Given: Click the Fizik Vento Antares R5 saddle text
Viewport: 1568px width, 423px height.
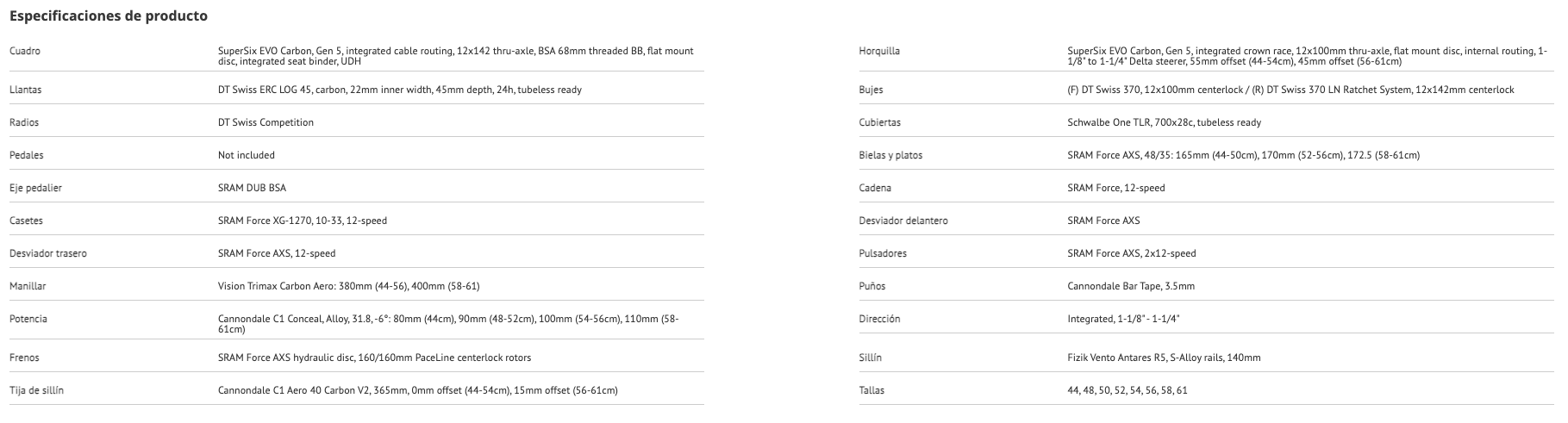Looking at the screenshot, I should tap(1164, 358).
